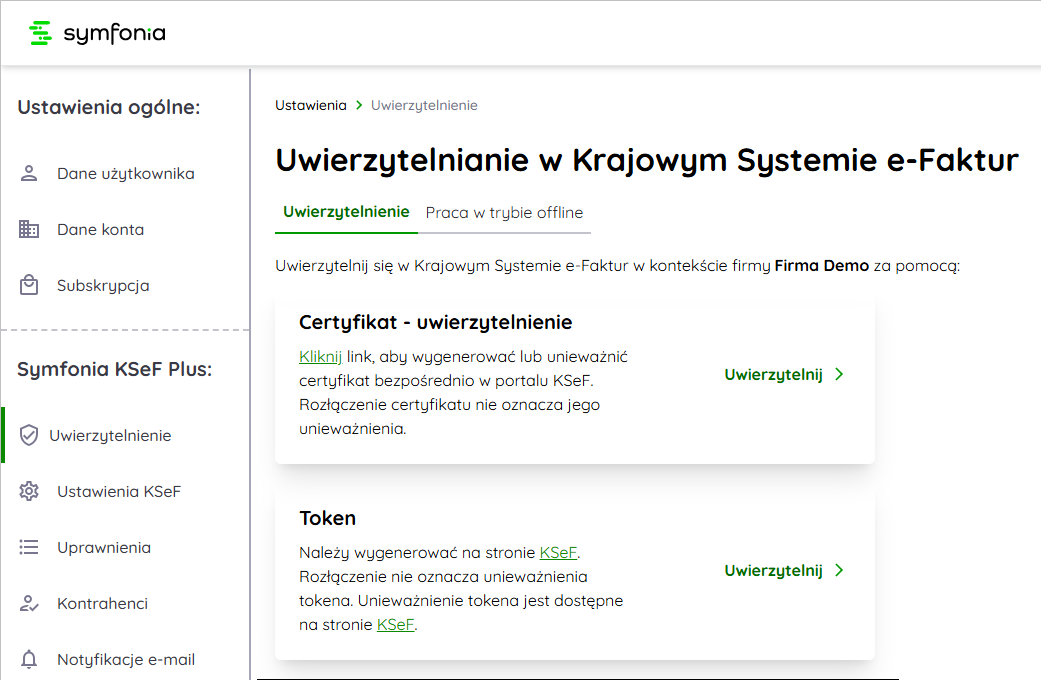Image resolution: width=1041 pixels, height=680 pixels.
Task: Open the Kliknij link in Certyfikat card
Action: (320, 356)
